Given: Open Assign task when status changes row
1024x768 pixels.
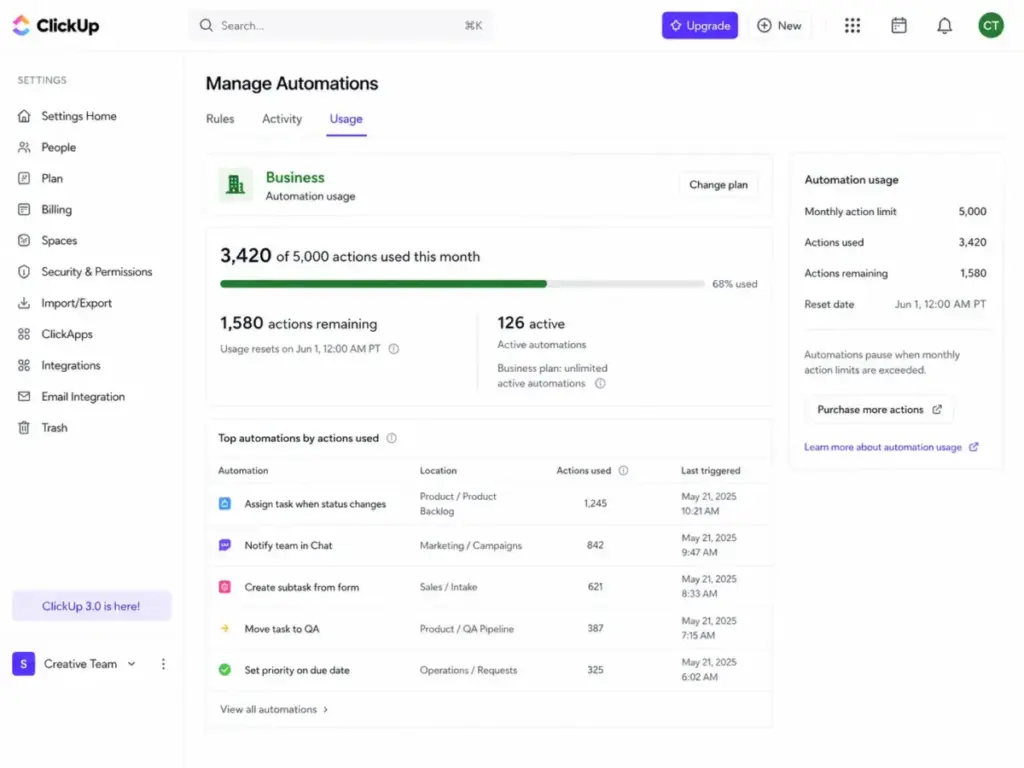Looking at the screenshot, I should [x=491, y=504].
